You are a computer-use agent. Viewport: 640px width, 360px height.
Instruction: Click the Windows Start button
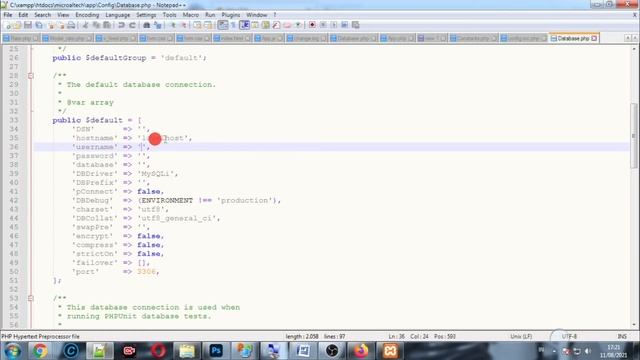click(13, 351)
